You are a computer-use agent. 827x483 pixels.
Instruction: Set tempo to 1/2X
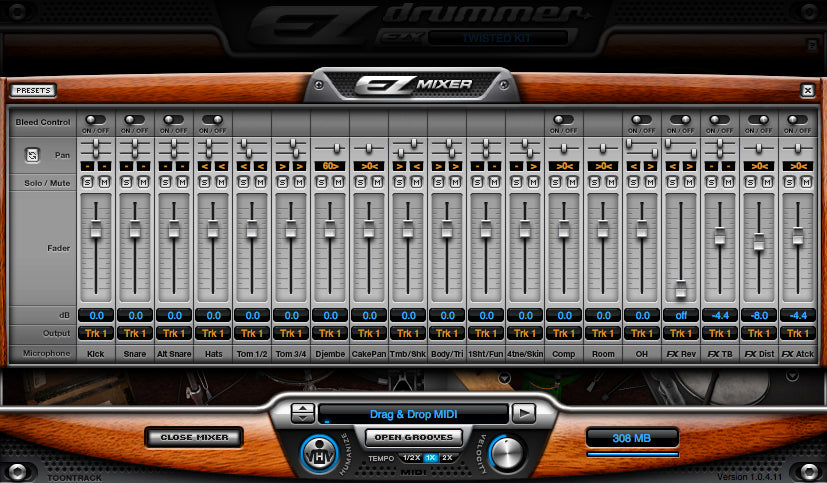(x=411, y=457)
